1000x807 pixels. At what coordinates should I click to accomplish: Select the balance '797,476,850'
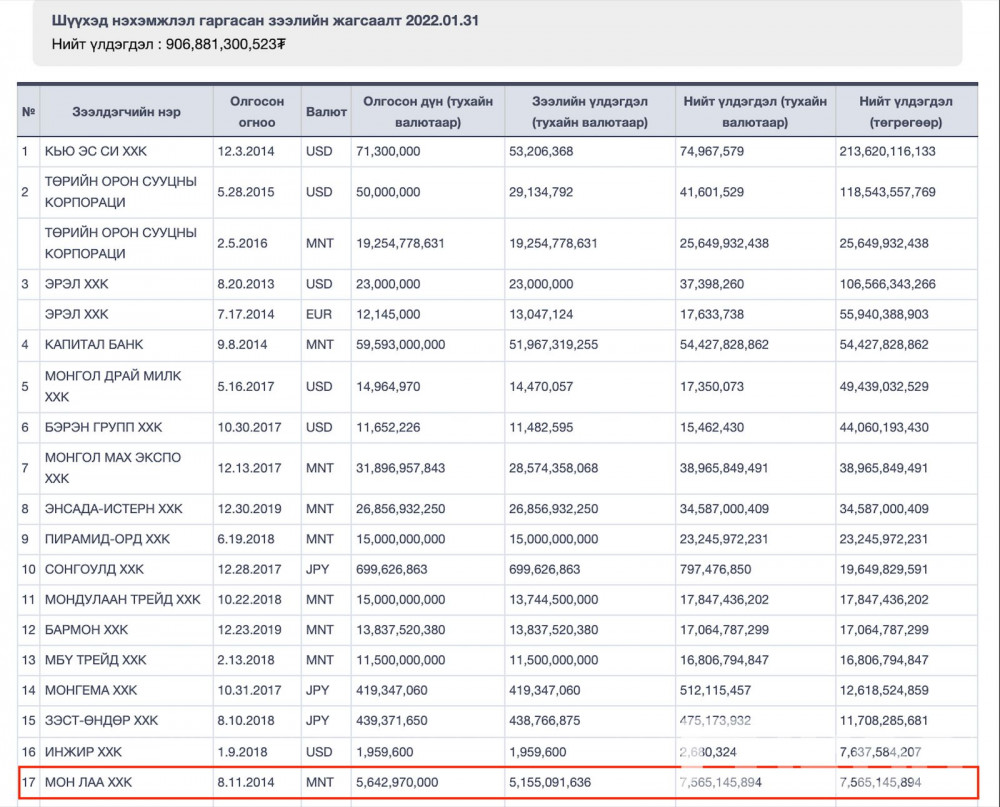pos(716,569)
